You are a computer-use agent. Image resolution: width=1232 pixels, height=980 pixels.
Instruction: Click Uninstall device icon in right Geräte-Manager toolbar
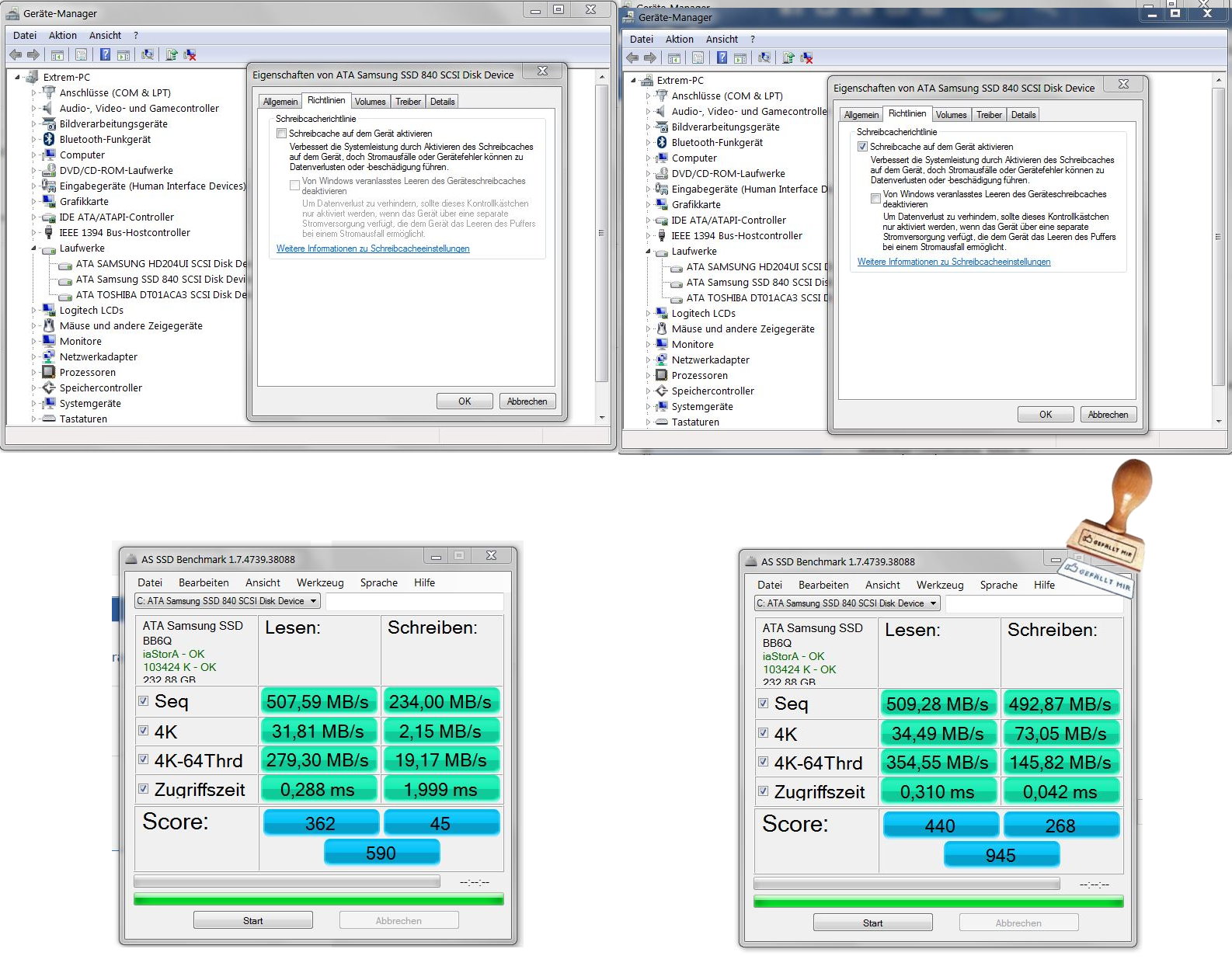pyautogui.click(x=806, y=57)
